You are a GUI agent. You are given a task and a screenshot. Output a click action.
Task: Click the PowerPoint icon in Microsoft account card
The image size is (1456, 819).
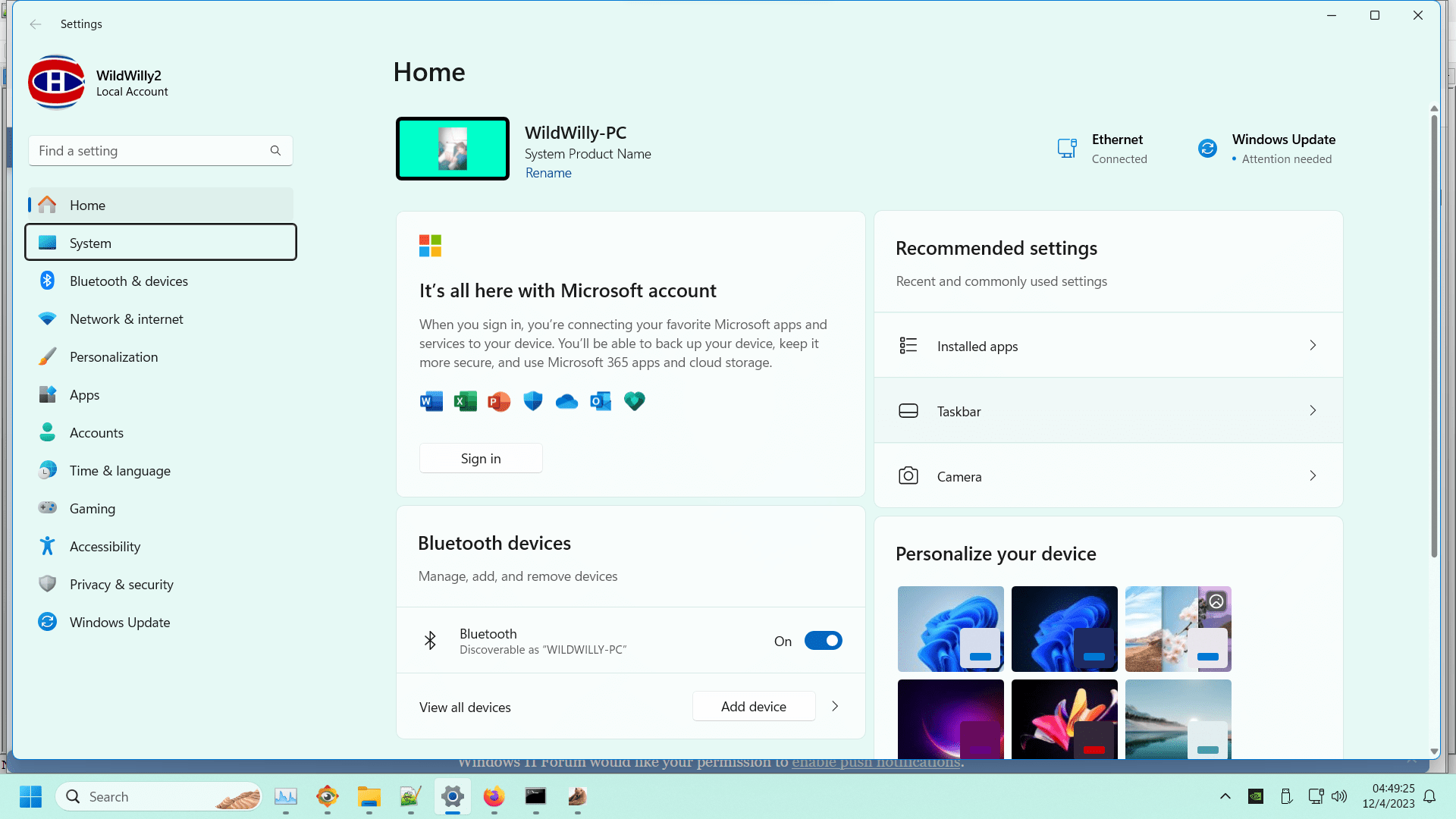click(499, 401)
